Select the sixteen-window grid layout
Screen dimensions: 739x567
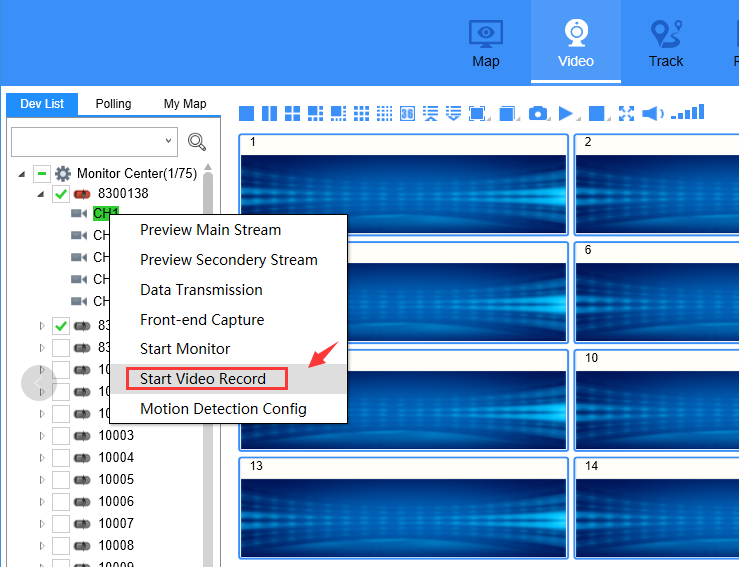click(385, 114)
